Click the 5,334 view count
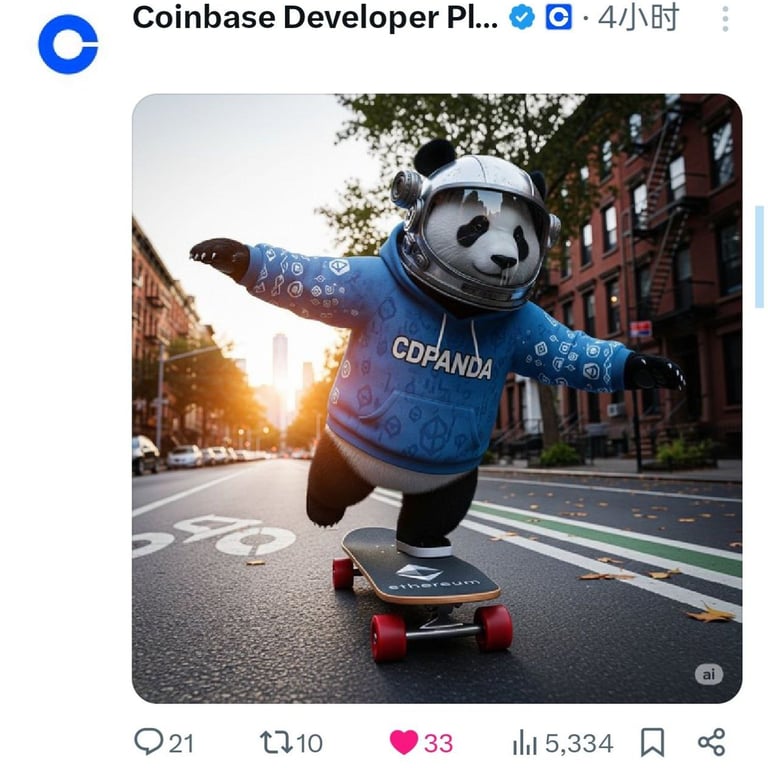The width and height of the screenshot is (768, 768). pyautogui.click(x=579, y=743)
